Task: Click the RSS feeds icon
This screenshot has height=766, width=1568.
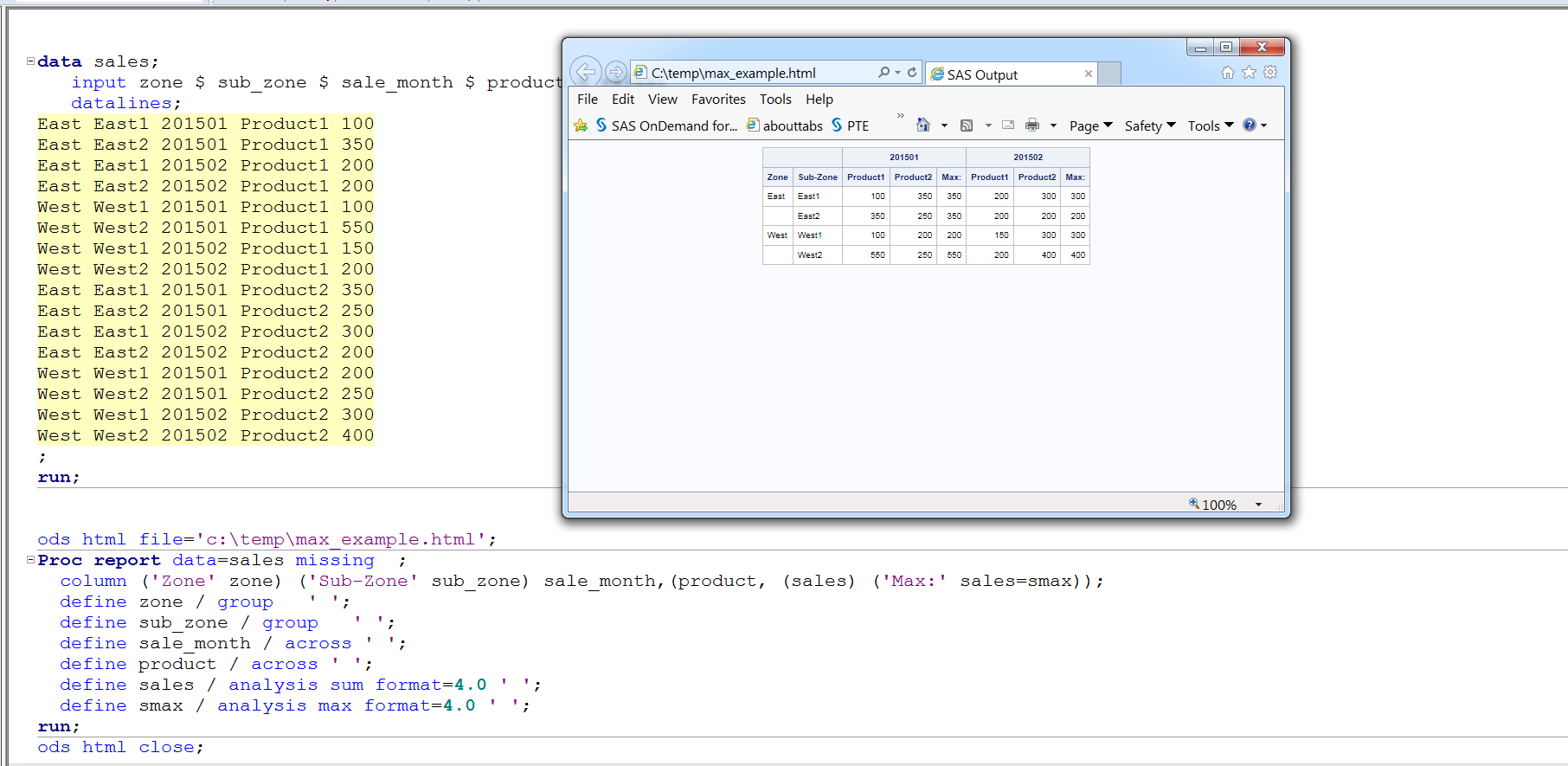Action: (967, 126)
